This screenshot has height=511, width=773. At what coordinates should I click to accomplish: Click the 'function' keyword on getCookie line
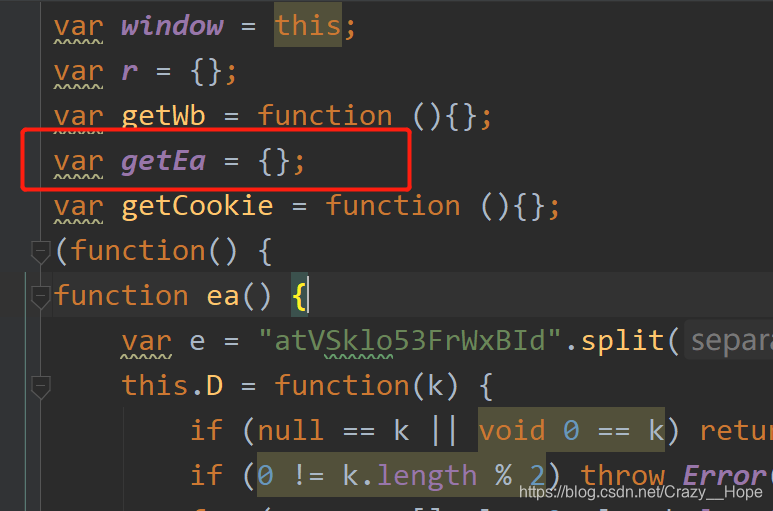(393, 205)
